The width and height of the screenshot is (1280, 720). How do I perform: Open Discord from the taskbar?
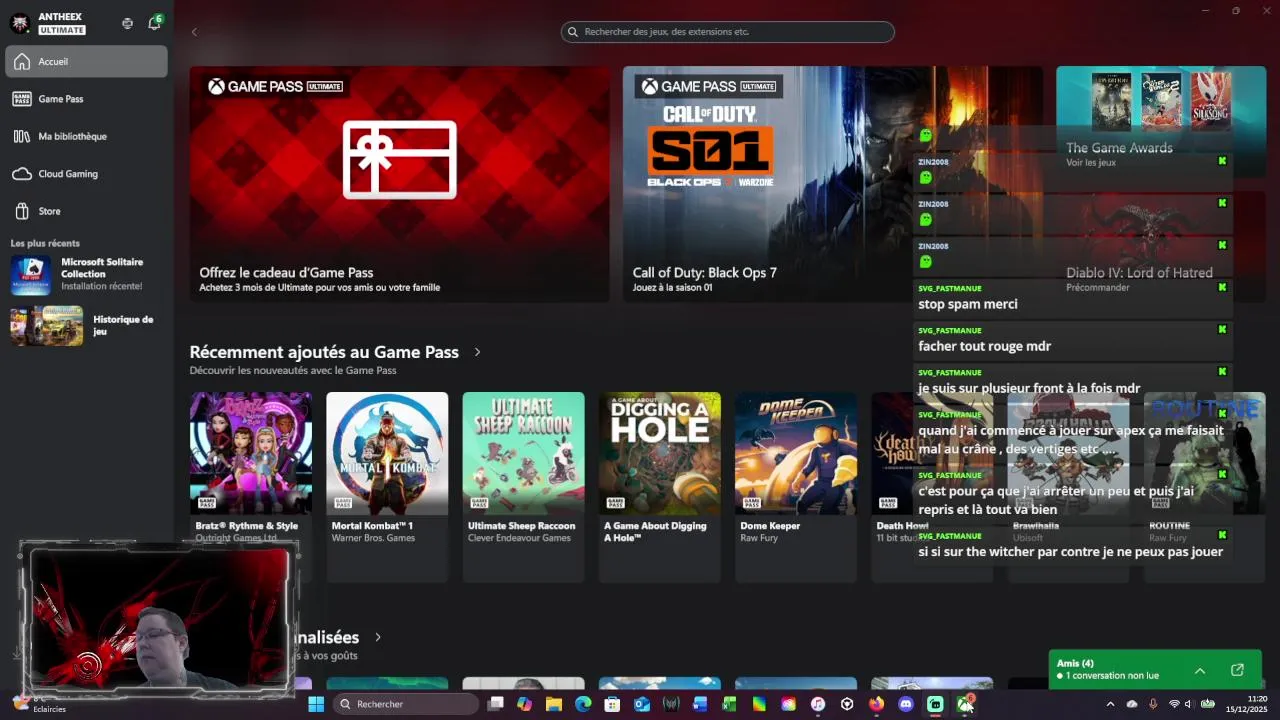coord(906,704)
